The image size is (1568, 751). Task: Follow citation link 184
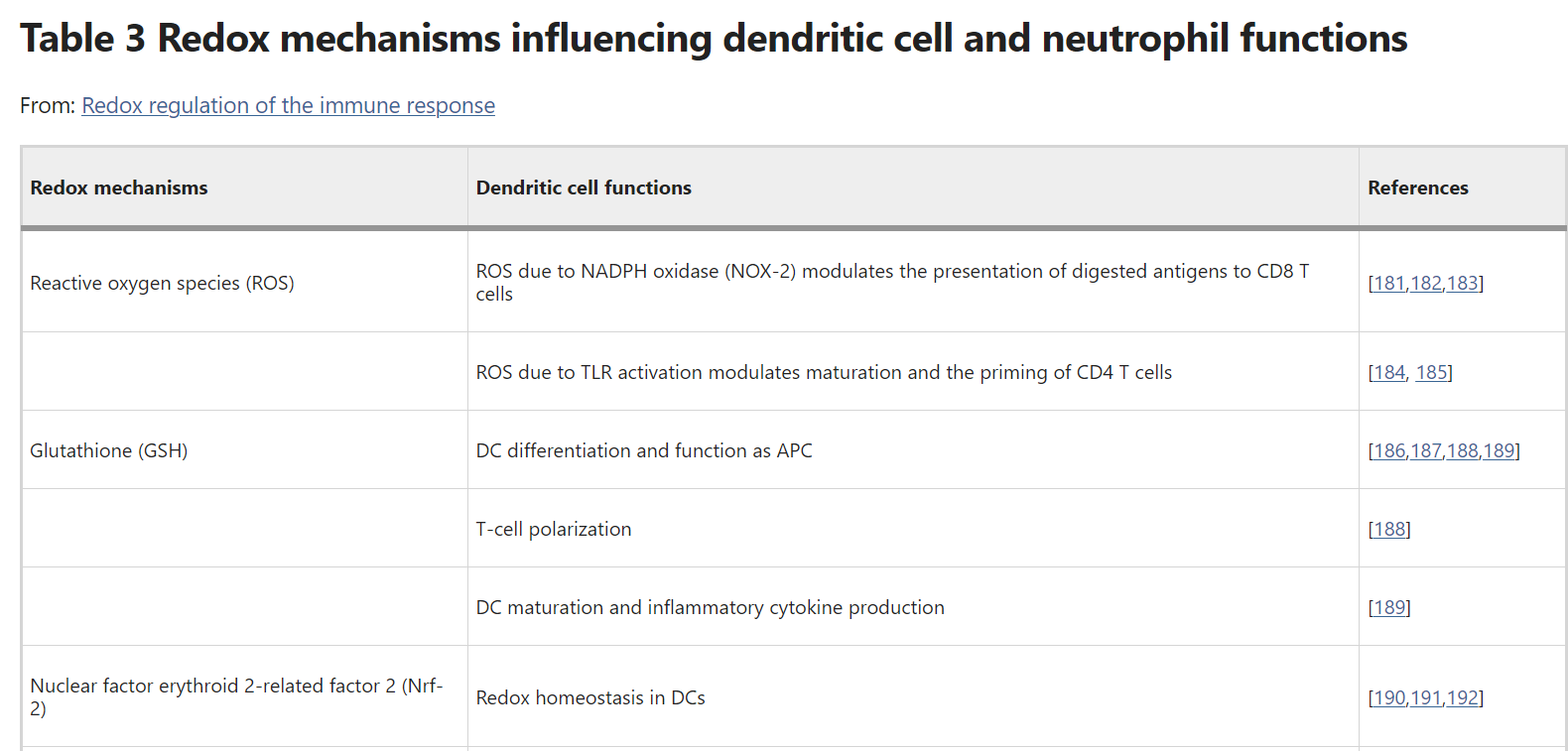(x=1389, y=373)
